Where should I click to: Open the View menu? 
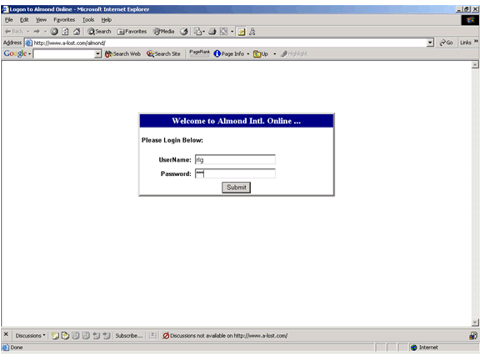(x=41, y=20)
